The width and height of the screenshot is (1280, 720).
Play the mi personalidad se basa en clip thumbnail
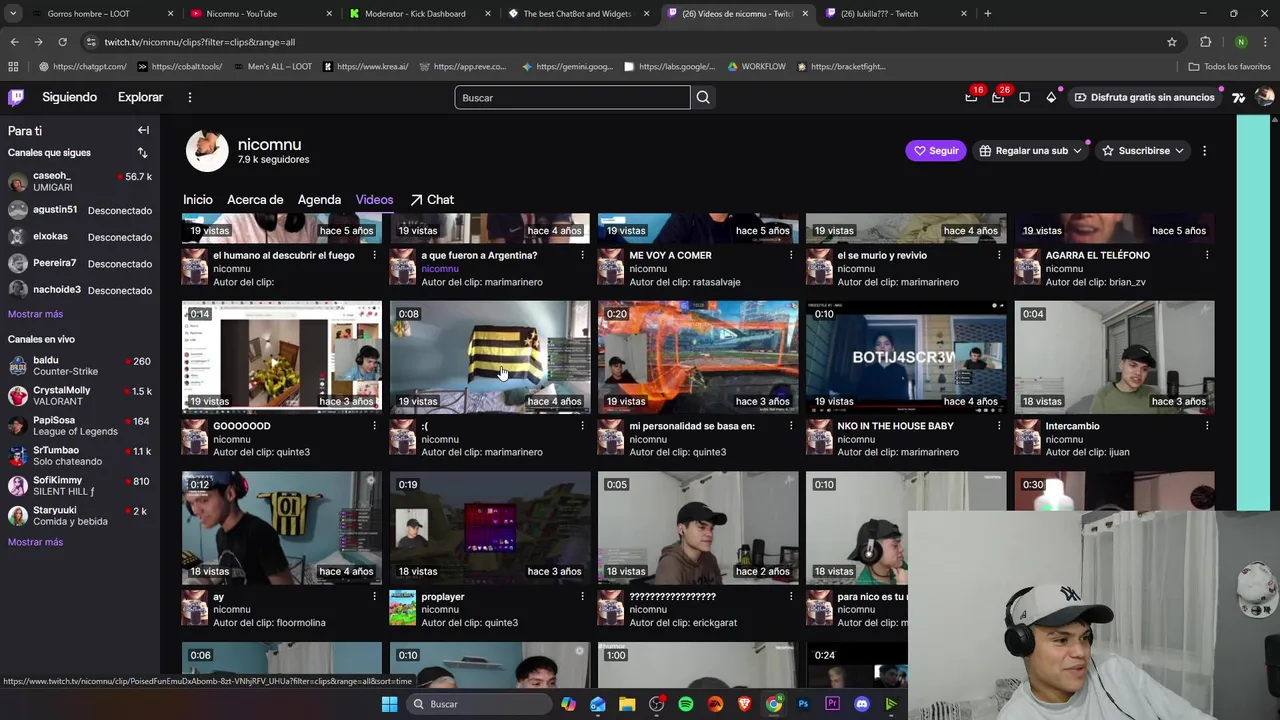(x=698, y=357)
